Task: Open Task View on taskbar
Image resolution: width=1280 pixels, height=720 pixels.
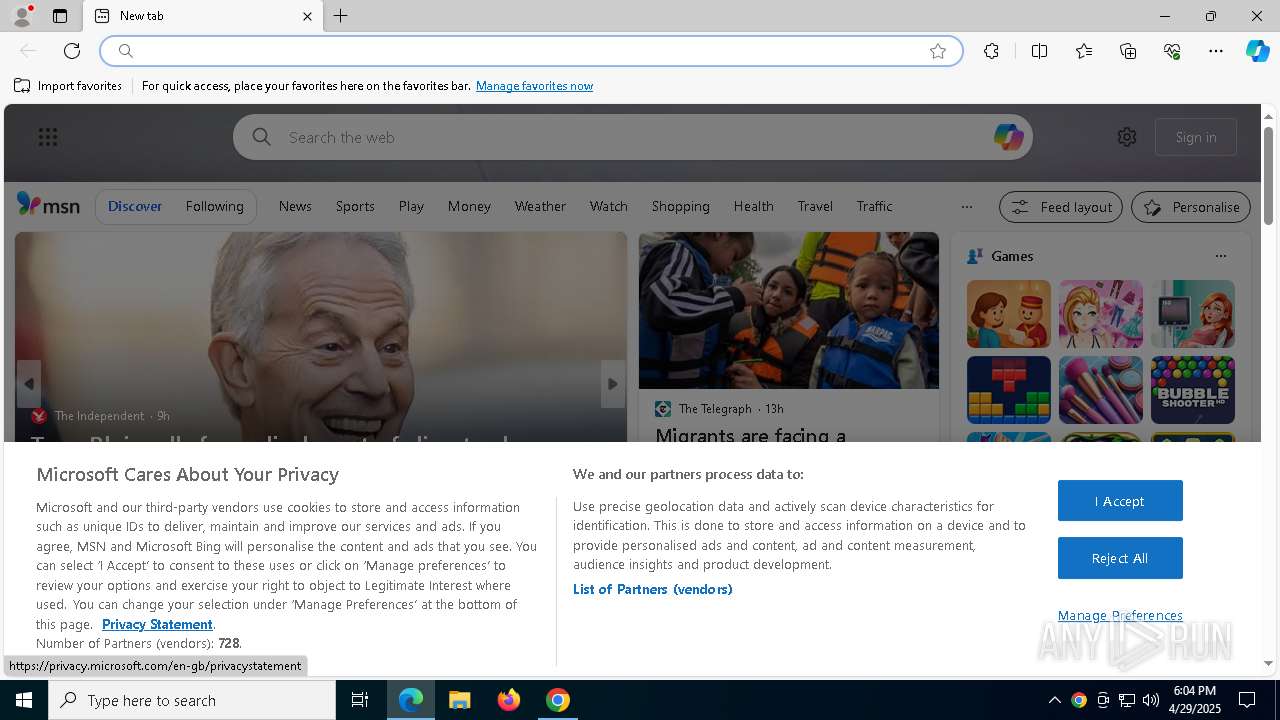Action: coord(360,700)
